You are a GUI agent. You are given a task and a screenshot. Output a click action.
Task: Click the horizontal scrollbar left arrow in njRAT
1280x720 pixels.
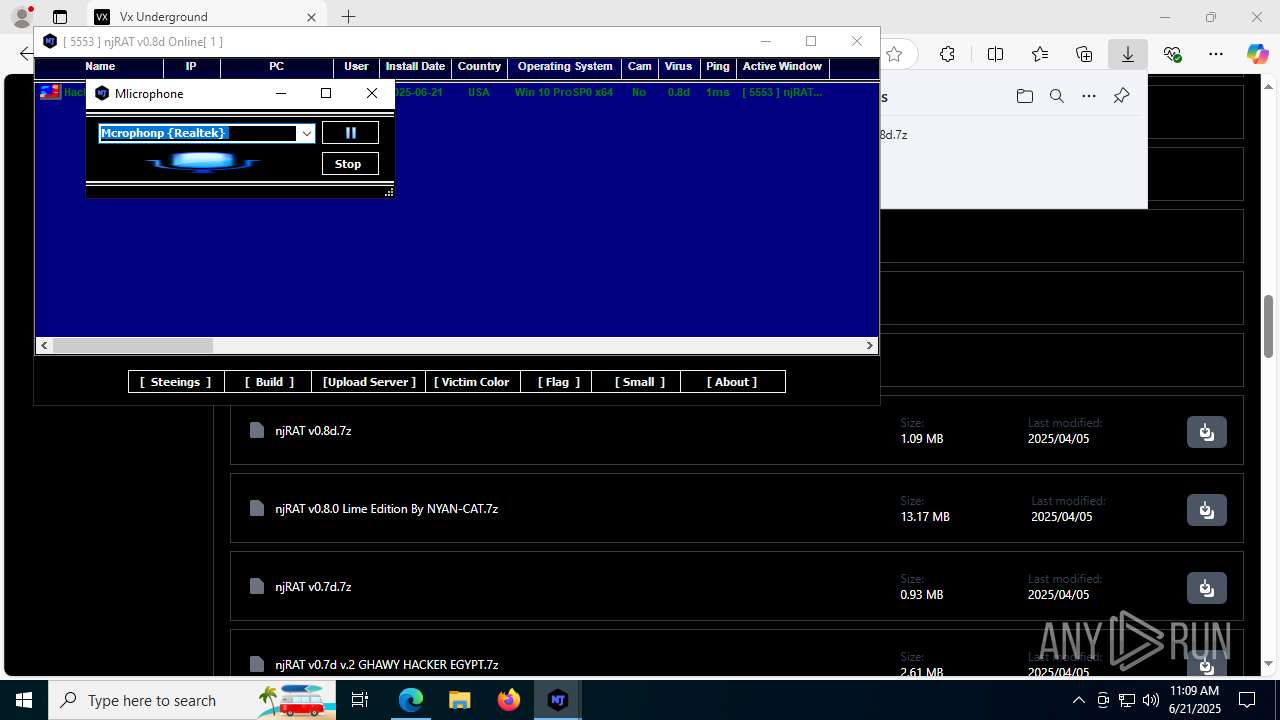(44, 345)
